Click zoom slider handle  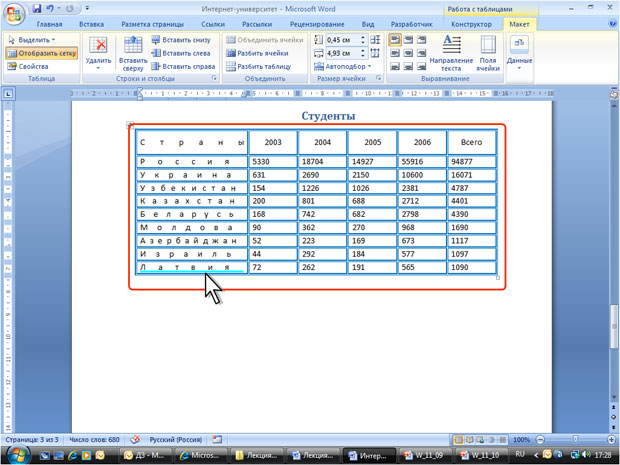pyautogui.click(x=575, y=440)
